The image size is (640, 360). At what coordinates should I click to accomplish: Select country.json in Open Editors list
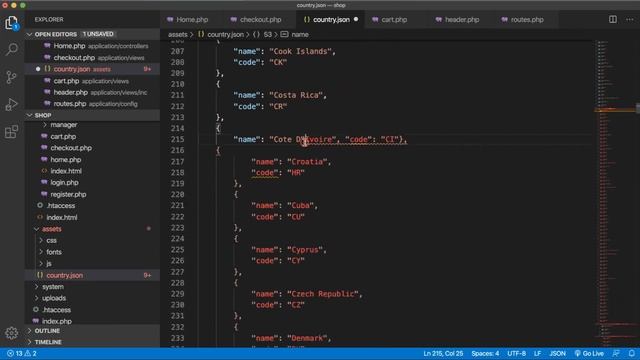click(92, 69)
